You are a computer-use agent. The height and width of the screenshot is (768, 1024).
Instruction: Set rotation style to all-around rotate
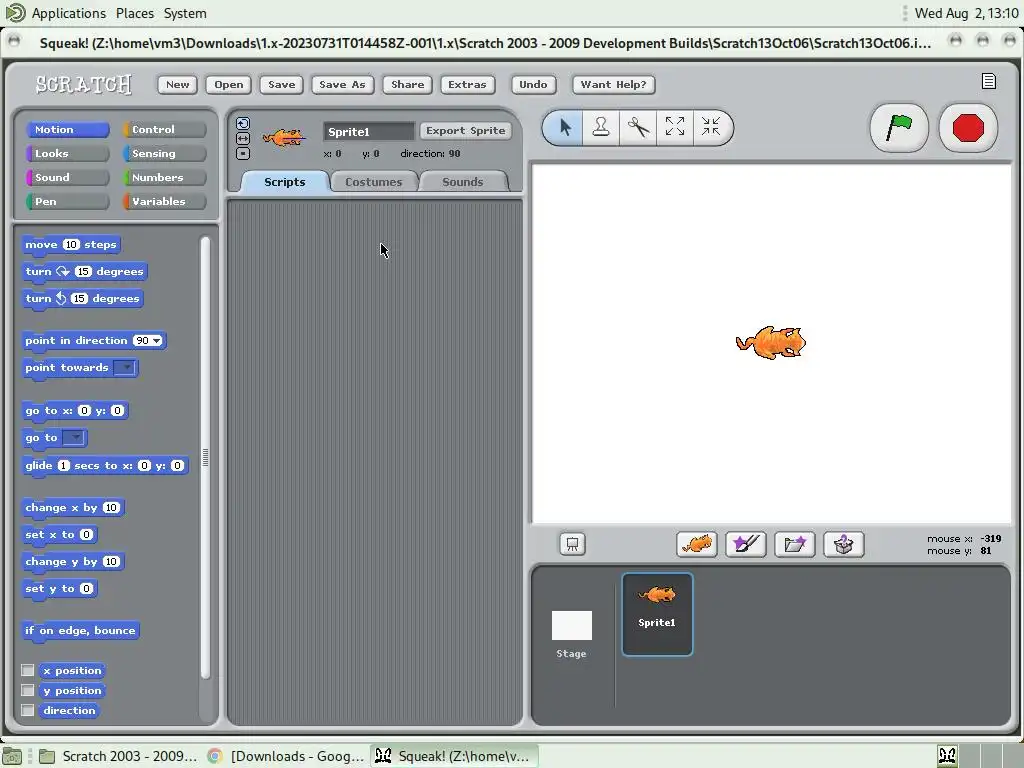pos(243,123)
